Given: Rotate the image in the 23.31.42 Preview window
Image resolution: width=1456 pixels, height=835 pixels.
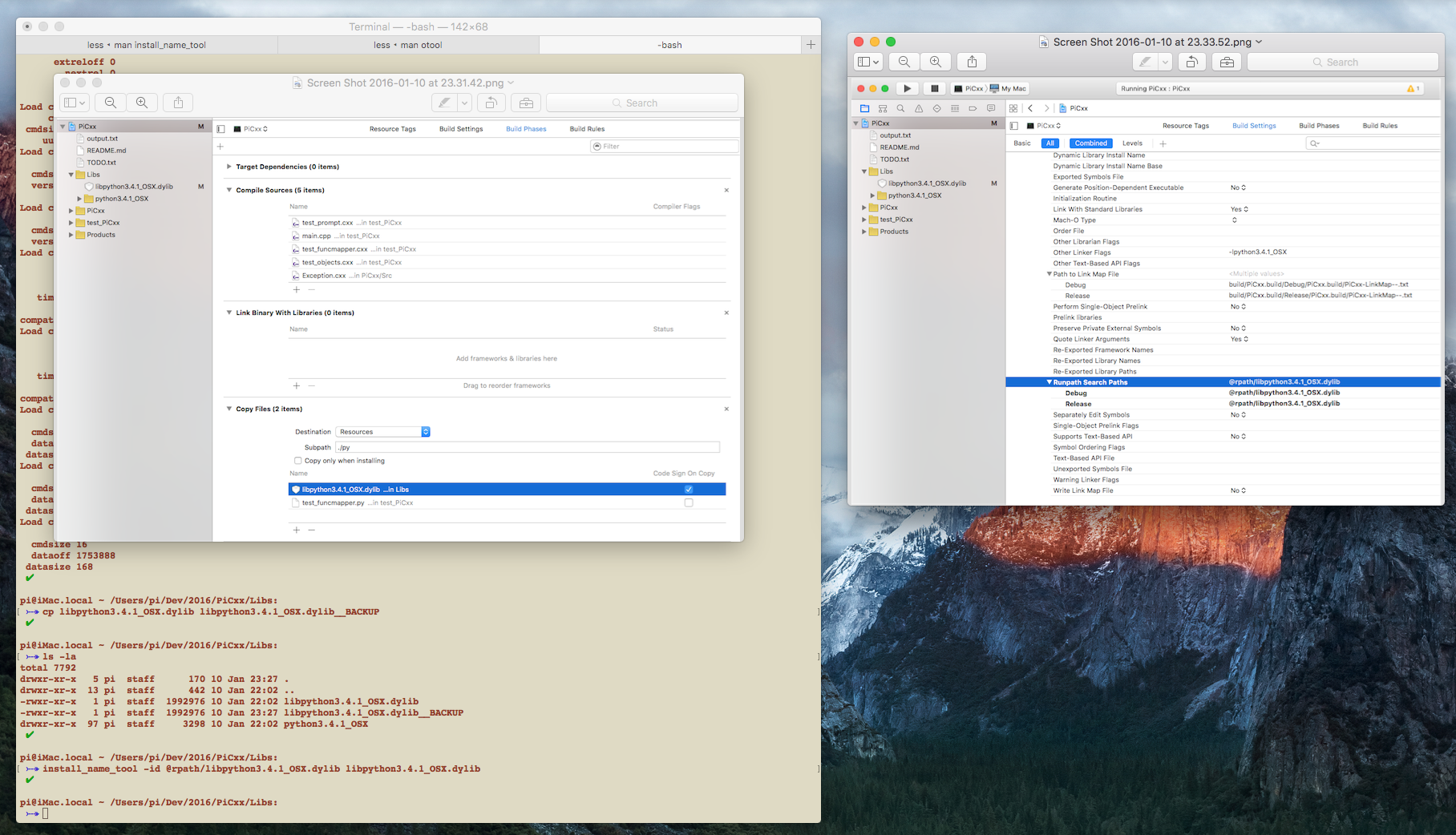Looking at the screenshot, I should [x=491, y=103].
